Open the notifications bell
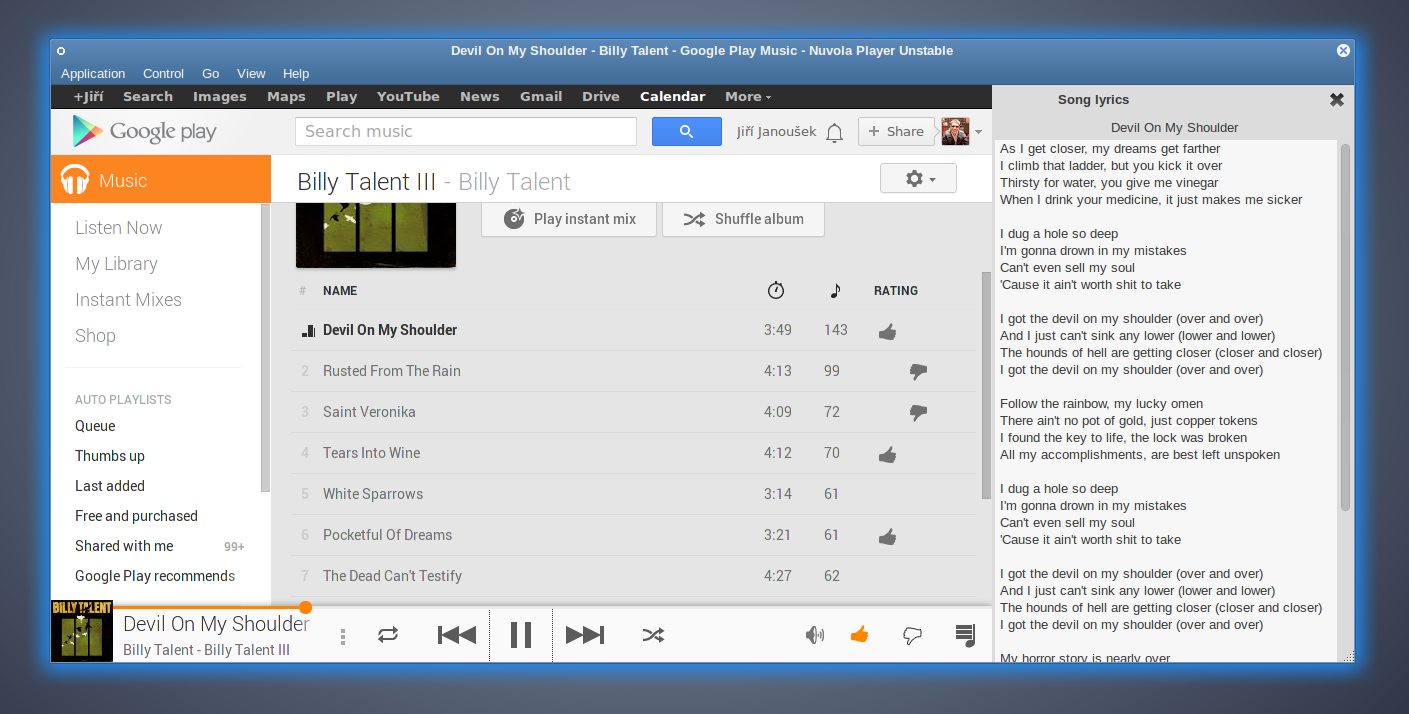Screen dimensions: 1409x714 [x=835, y=132]
